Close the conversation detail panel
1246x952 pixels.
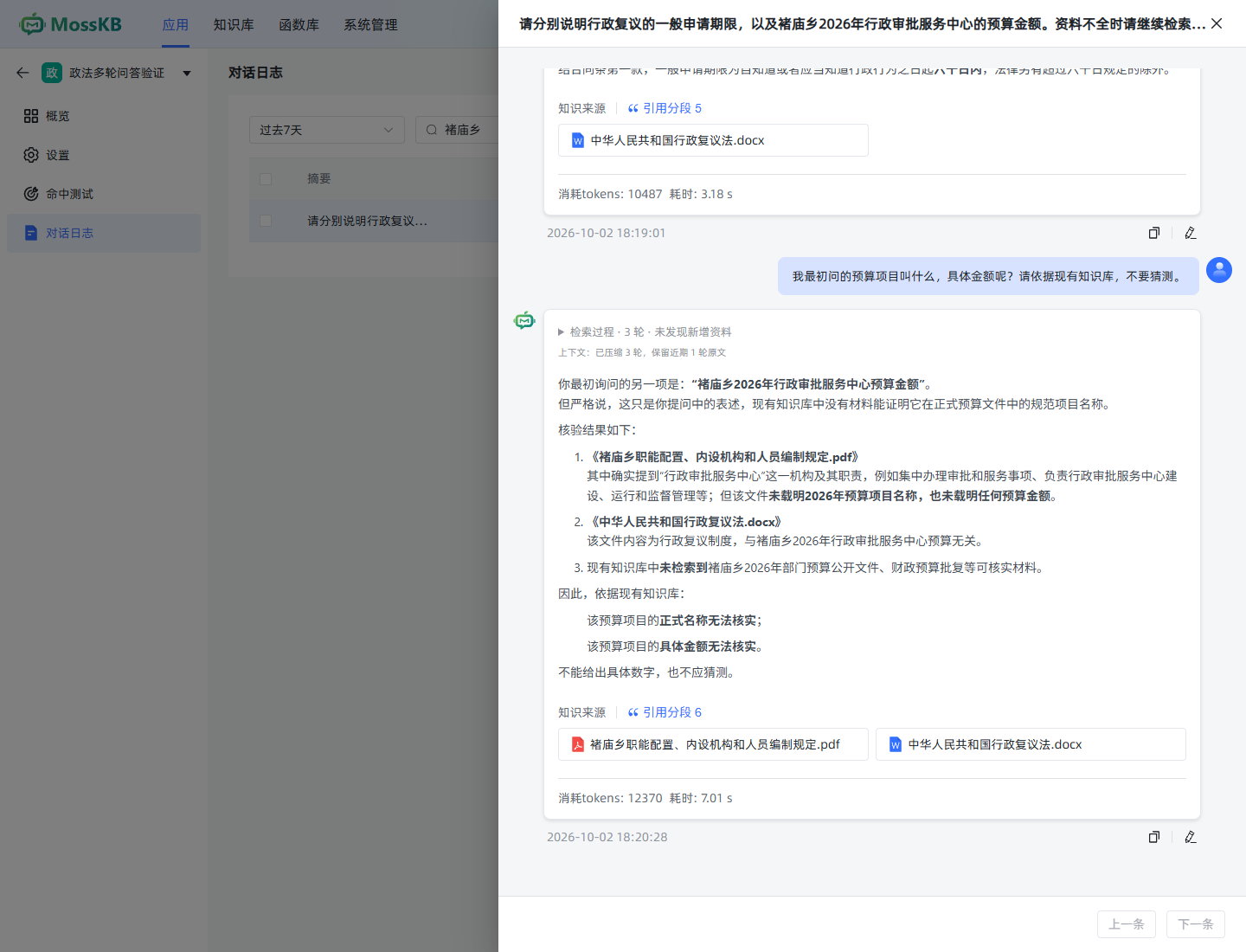click(x=1217, y=23)
